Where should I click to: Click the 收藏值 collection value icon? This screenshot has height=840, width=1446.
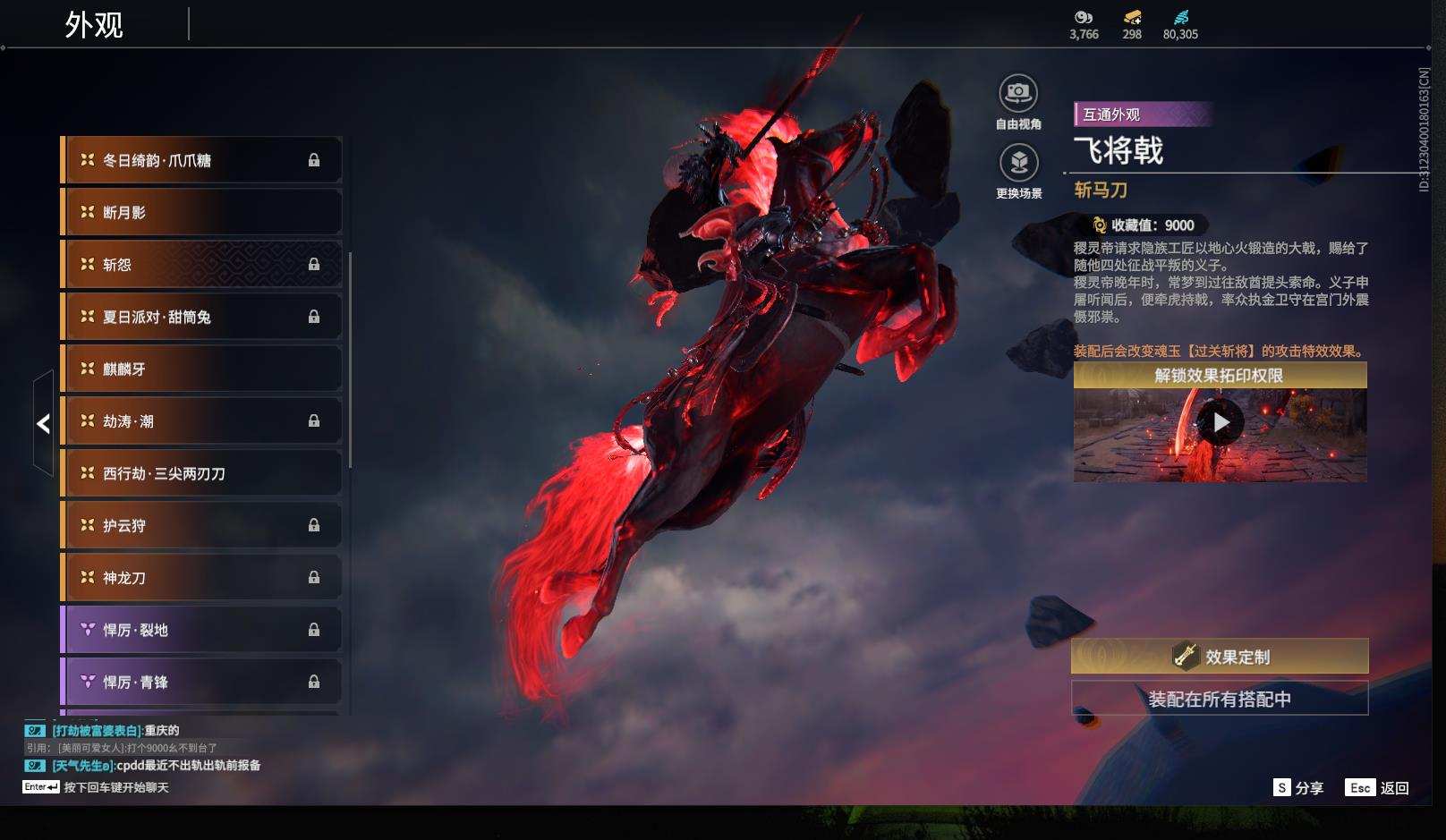[1099, 225]
